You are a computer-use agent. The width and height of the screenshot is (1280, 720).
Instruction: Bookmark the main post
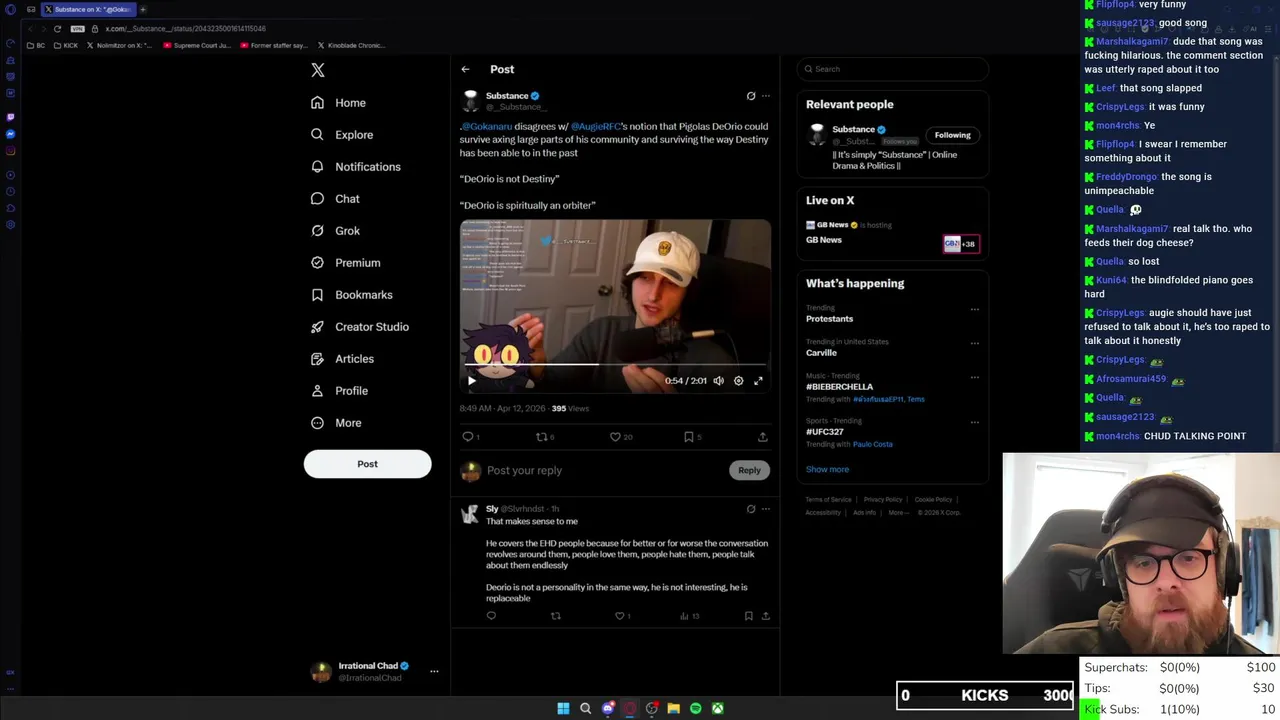point(688,437)
